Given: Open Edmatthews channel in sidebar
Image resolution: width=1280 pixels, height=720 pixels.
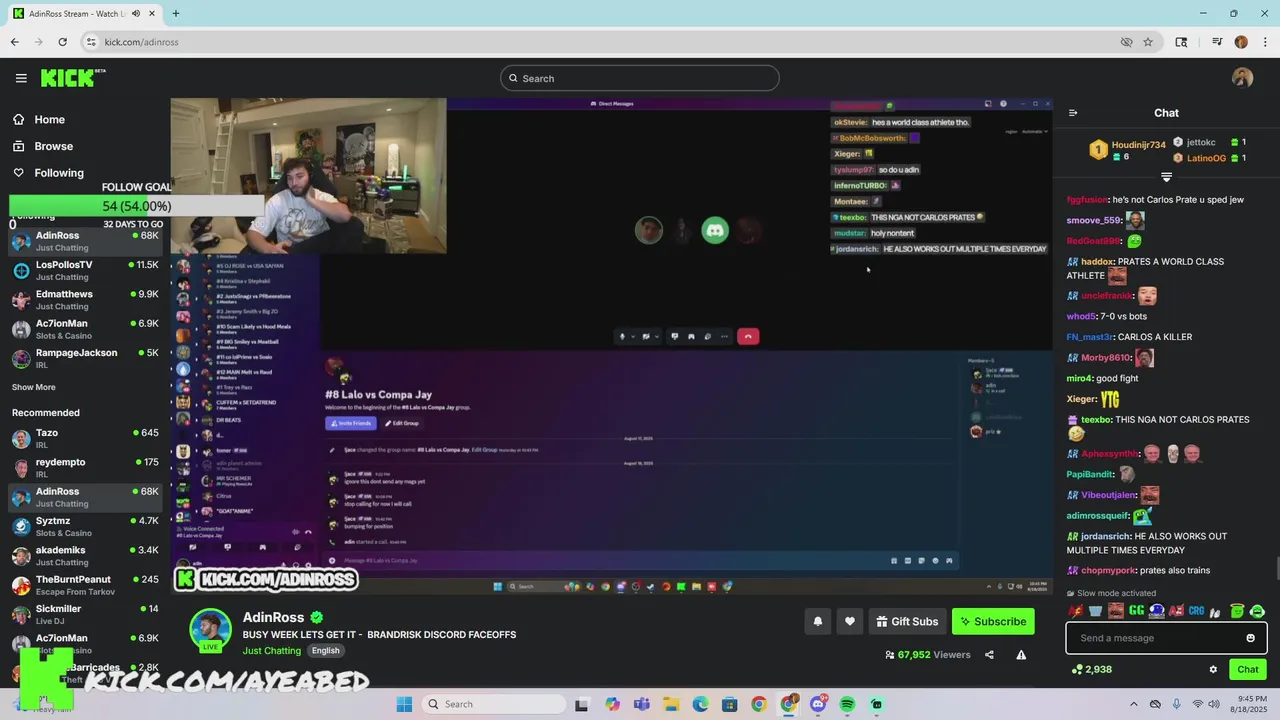Looking at the screenshot, I should point(85,300).
